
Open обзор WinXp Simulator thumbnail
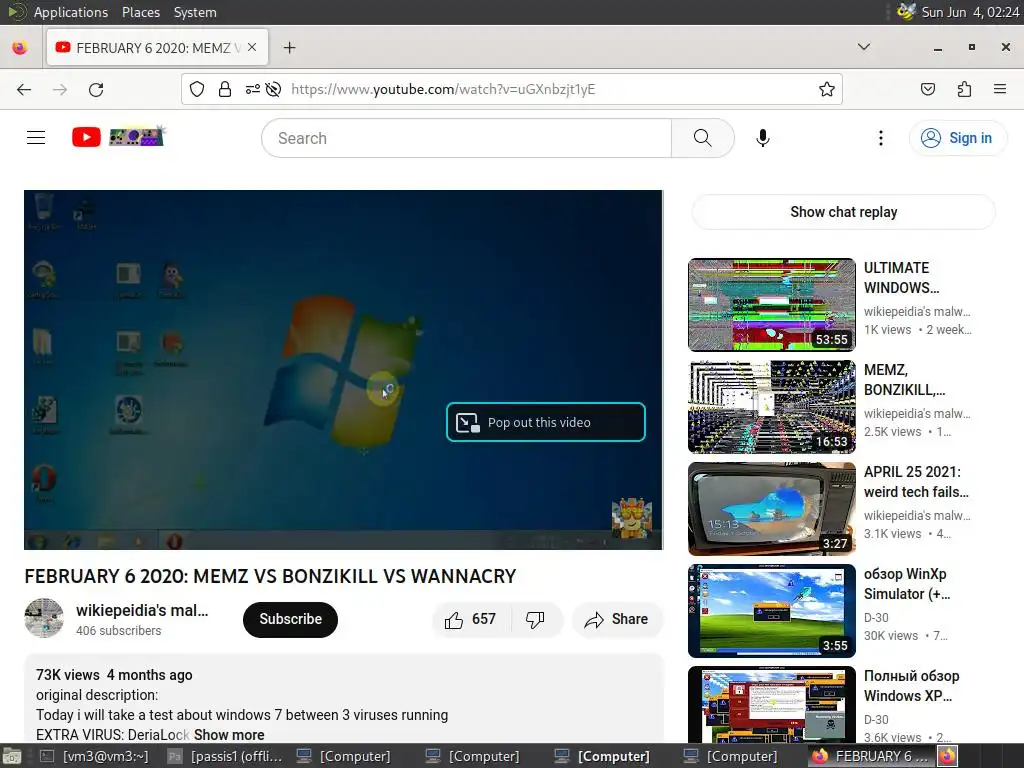[x=771, y=611]
